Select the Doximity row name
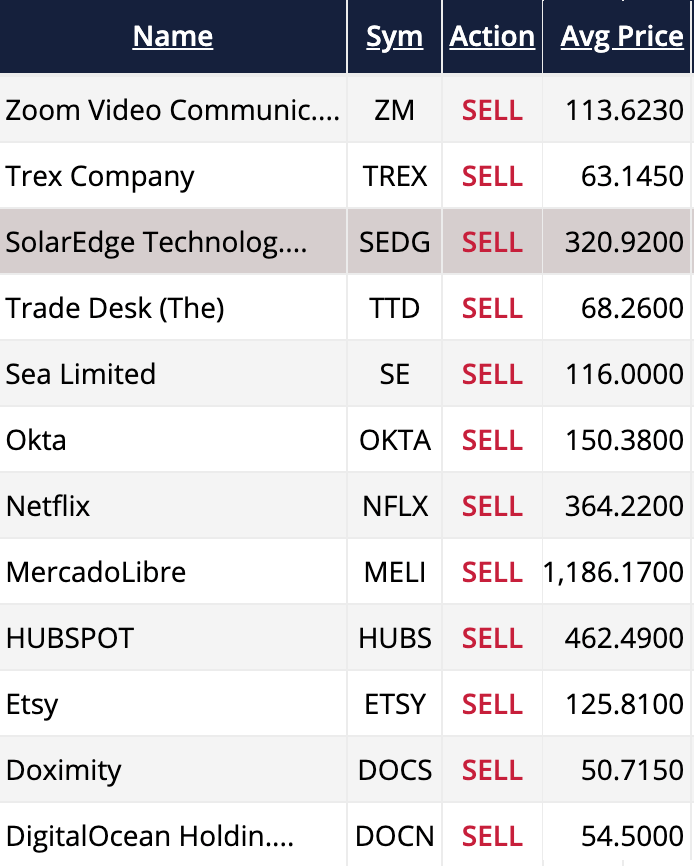This screenshot has width=694, height=866. 63,770
